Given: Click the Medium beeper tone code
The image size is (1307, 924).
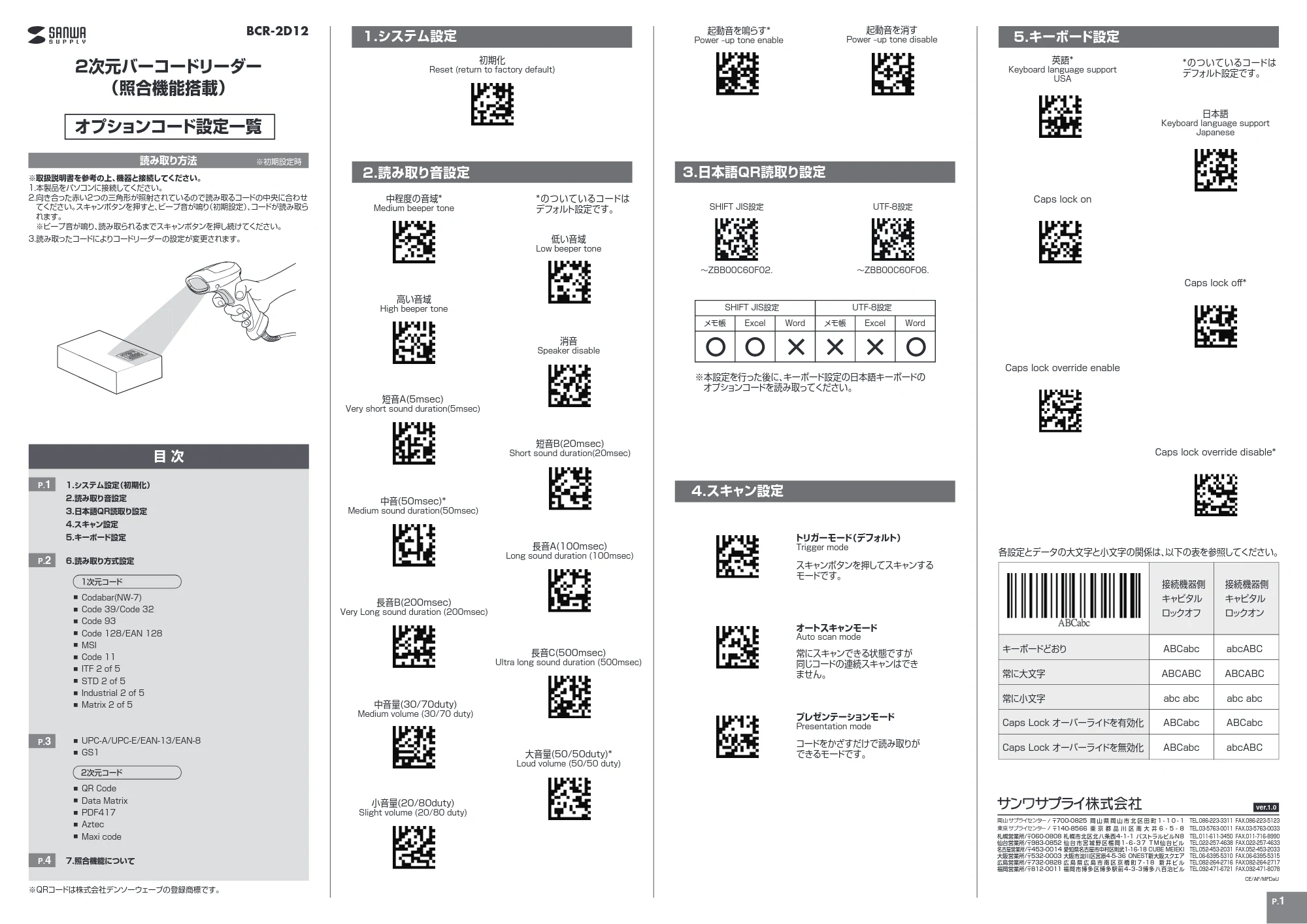Looking at the screenshot, I should pyautogui.click(x=414, y=242).
